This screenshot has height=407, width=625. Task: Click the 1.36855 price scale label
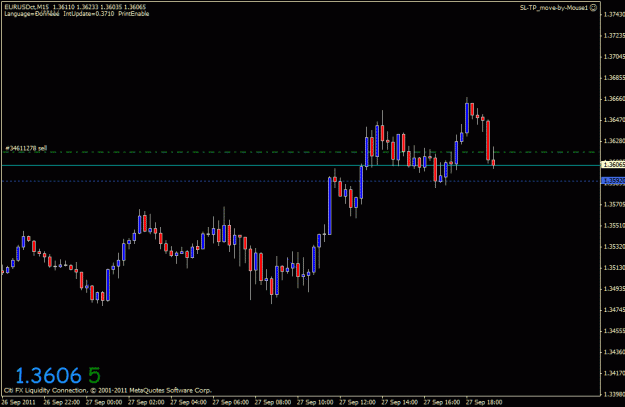click(x=614, y=78)
